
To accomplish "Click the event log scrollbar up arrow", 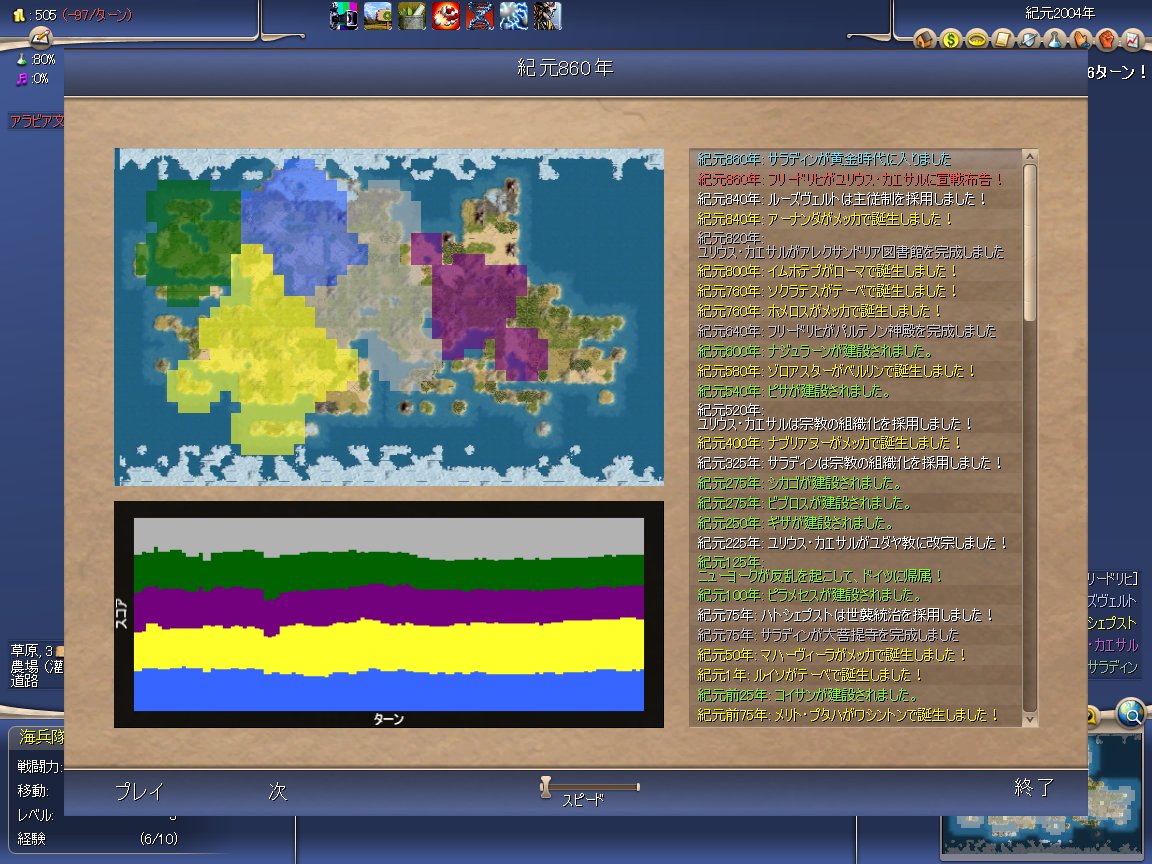I will click(x=1030, y=156).
